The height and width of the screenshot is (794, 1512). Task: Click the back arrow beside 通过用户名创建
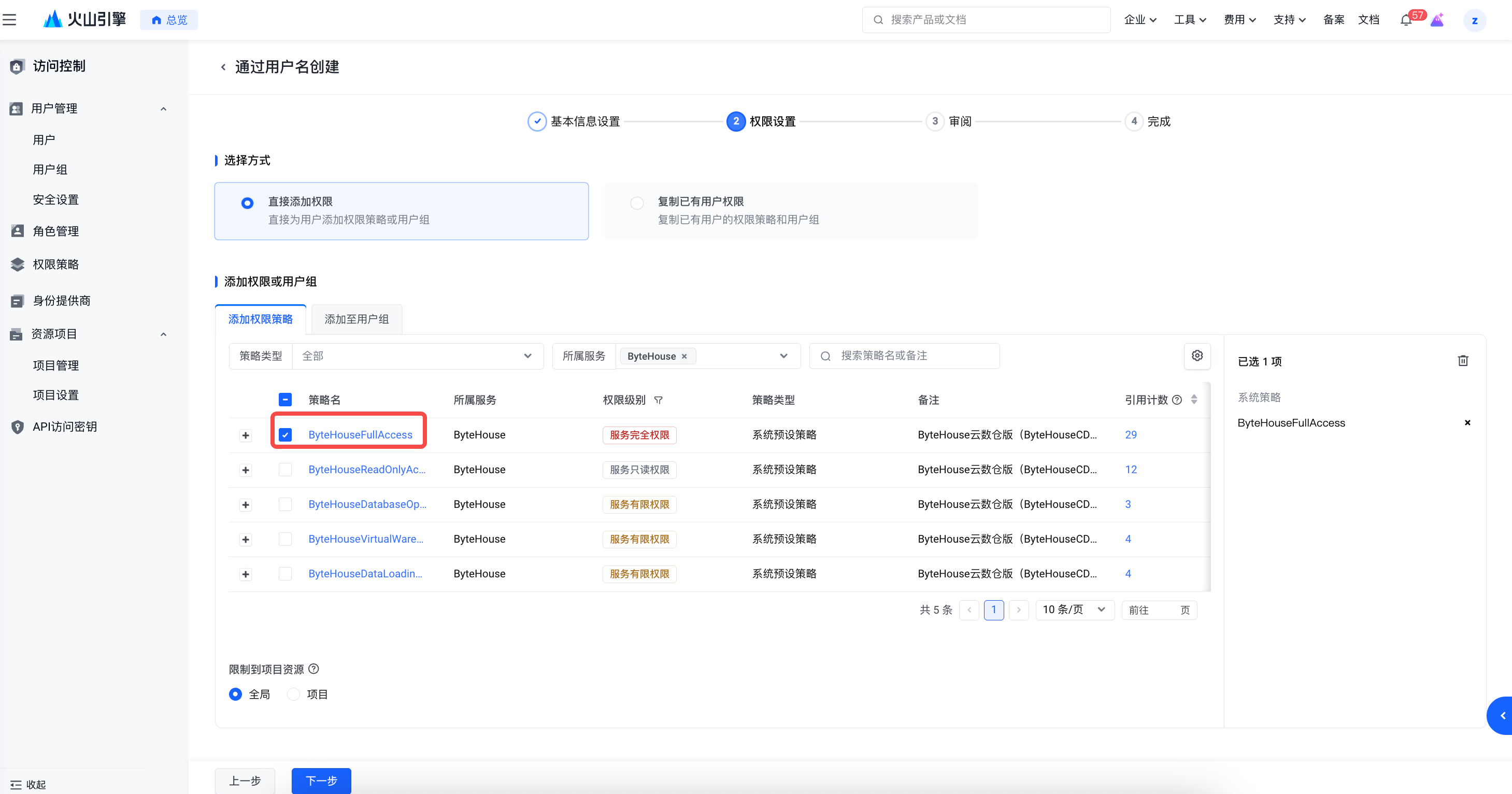coord(223,67)
